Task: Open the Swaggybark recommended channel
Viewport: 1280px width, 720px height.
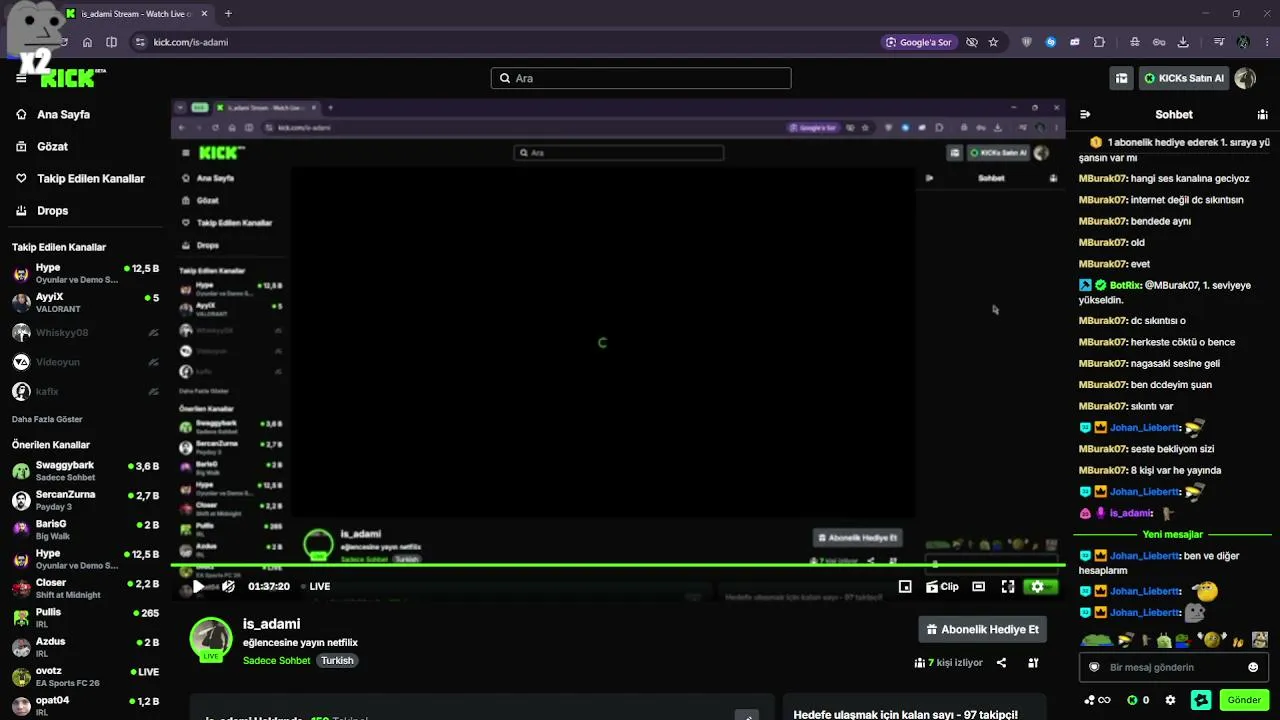Action: 85,471
